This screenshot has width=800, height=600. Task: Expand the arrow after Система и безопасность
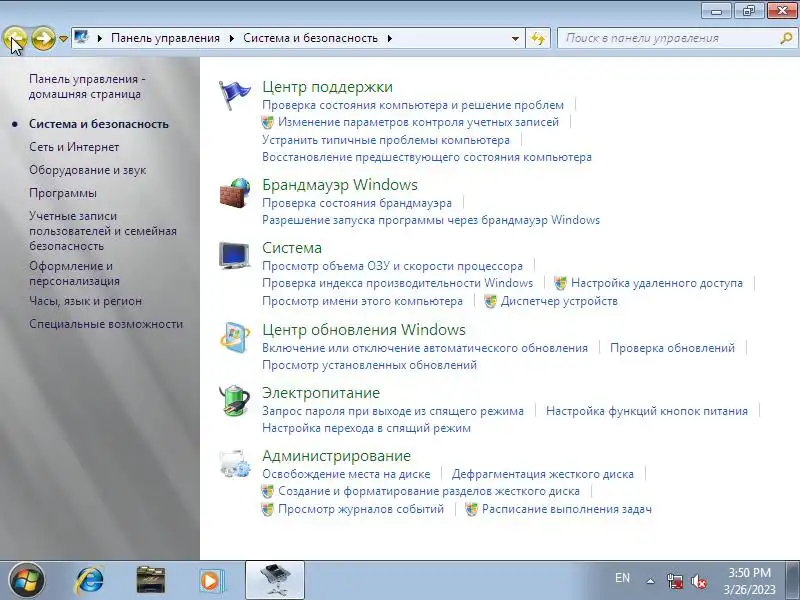[390, 38]
